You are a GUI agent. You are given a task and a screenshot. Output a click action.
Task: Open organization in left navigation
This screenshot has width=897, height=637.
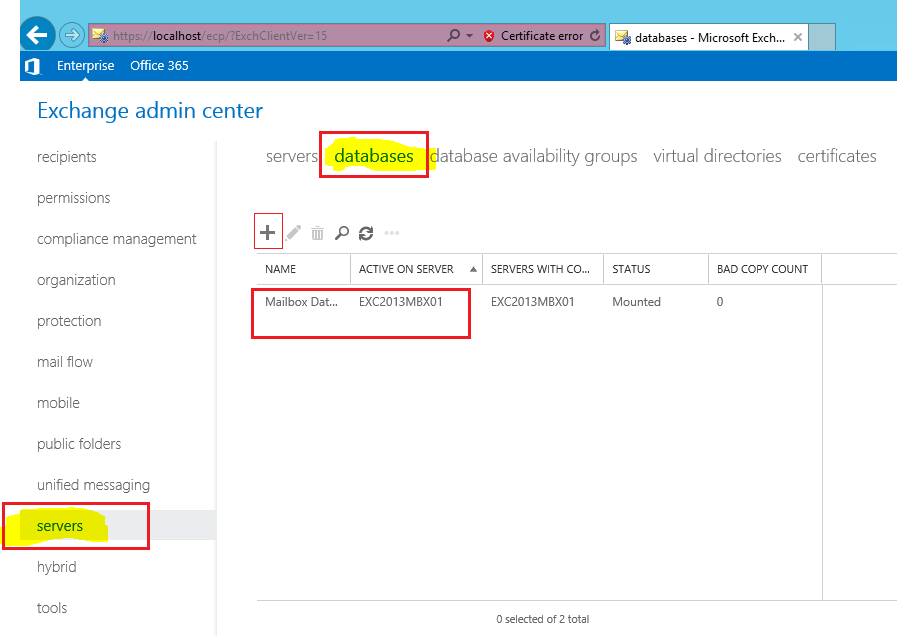(x=76, y=280)
